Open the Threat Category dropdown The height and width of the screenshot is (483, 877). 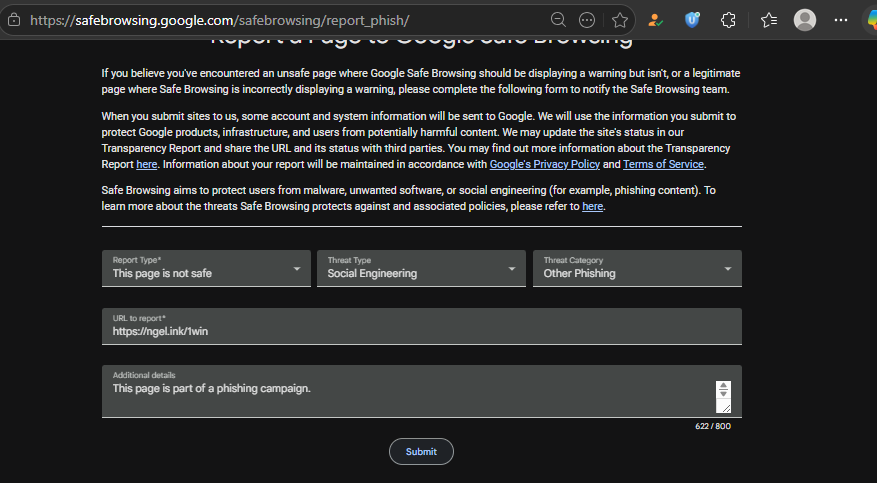pyautogui.click(x=637, y=268)
